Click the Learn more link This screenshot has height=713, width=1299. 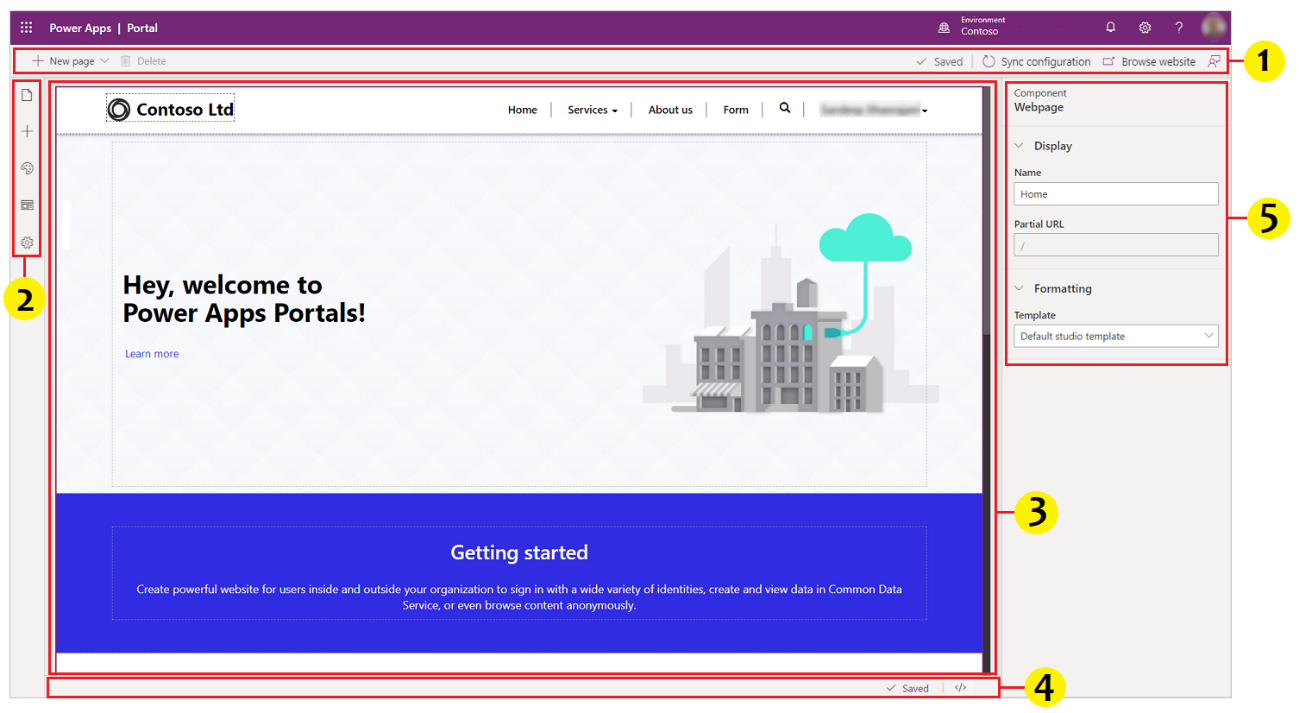152,354
